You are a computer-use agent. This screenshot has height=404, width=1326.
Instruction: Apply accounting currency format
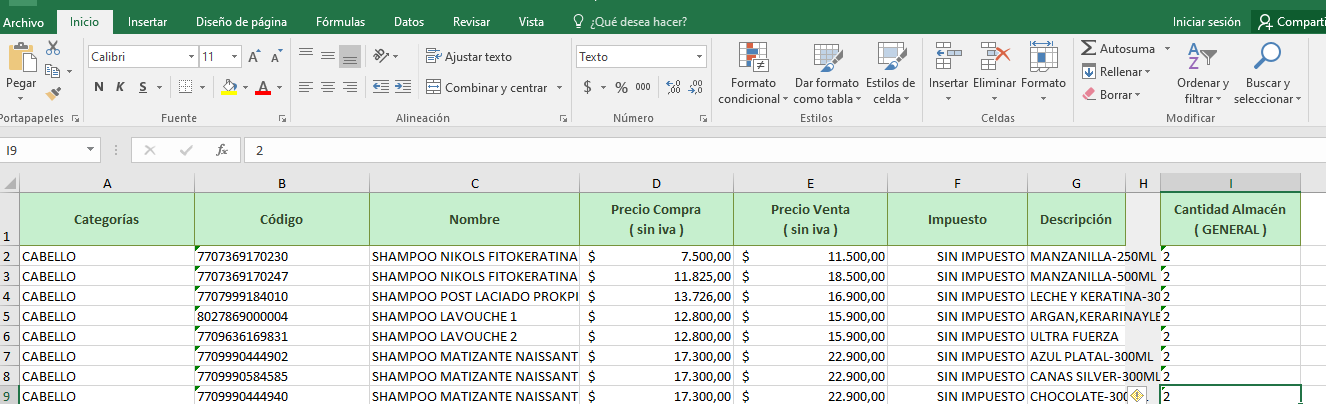click(587, 87)
